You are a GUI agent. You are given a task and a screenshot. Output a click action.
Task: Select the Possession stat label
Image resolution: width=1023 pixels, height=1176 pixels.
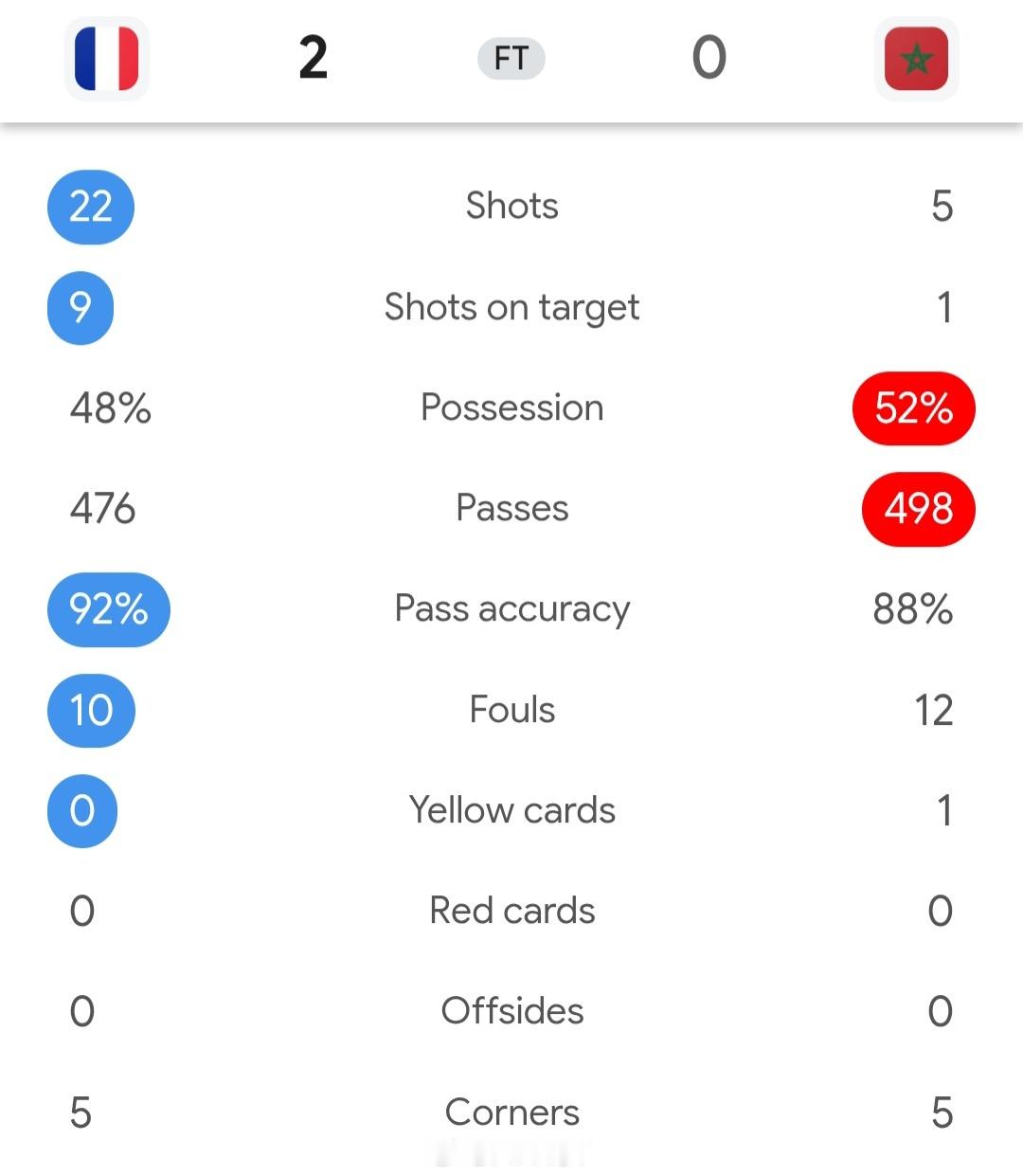coord(511,407)
